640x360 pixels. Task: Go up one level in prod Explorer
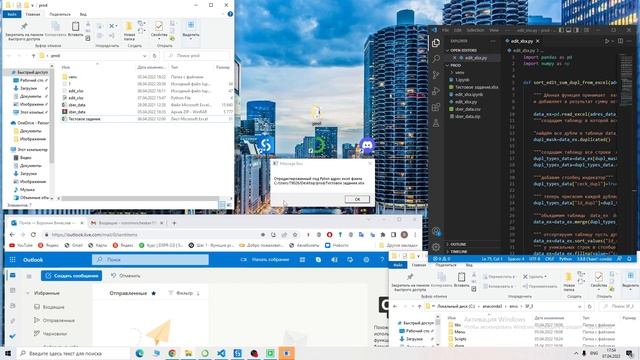33,56
